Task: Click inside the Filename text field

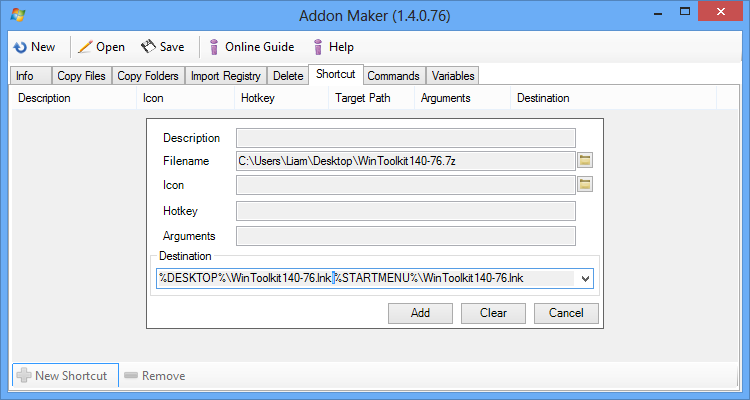Action: tap(406, 161)
